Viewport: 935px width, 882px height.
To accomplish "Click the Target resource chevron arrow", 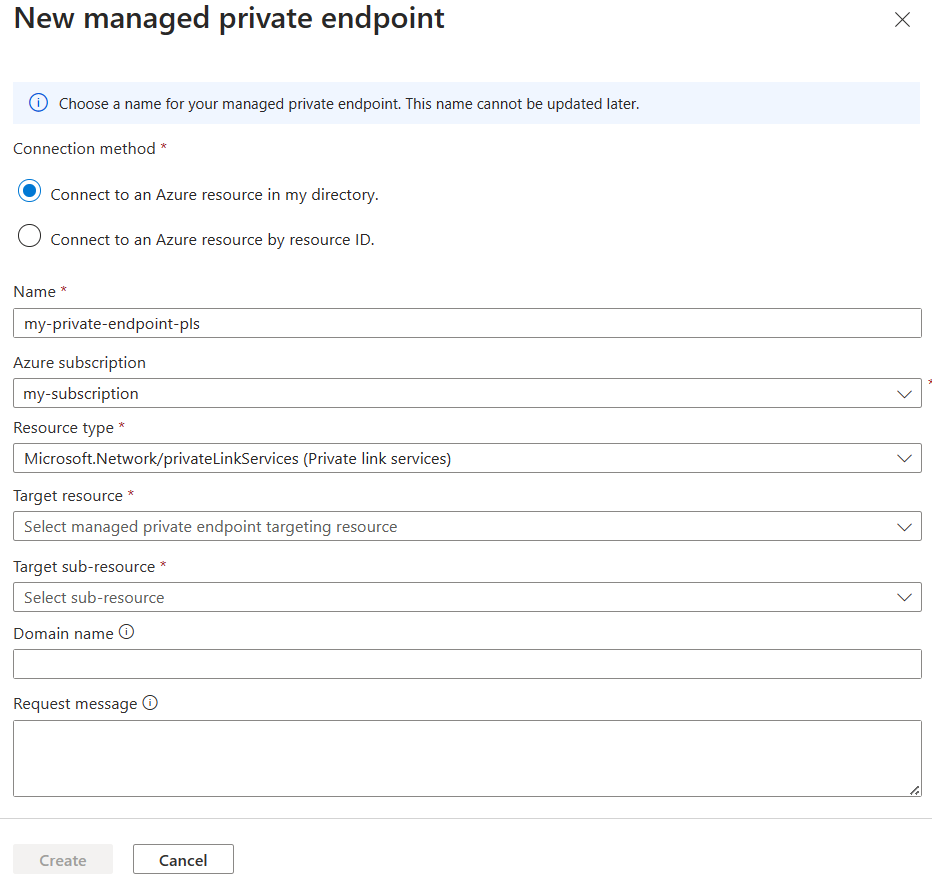I will pyautogui.click(x=904, y=527).
